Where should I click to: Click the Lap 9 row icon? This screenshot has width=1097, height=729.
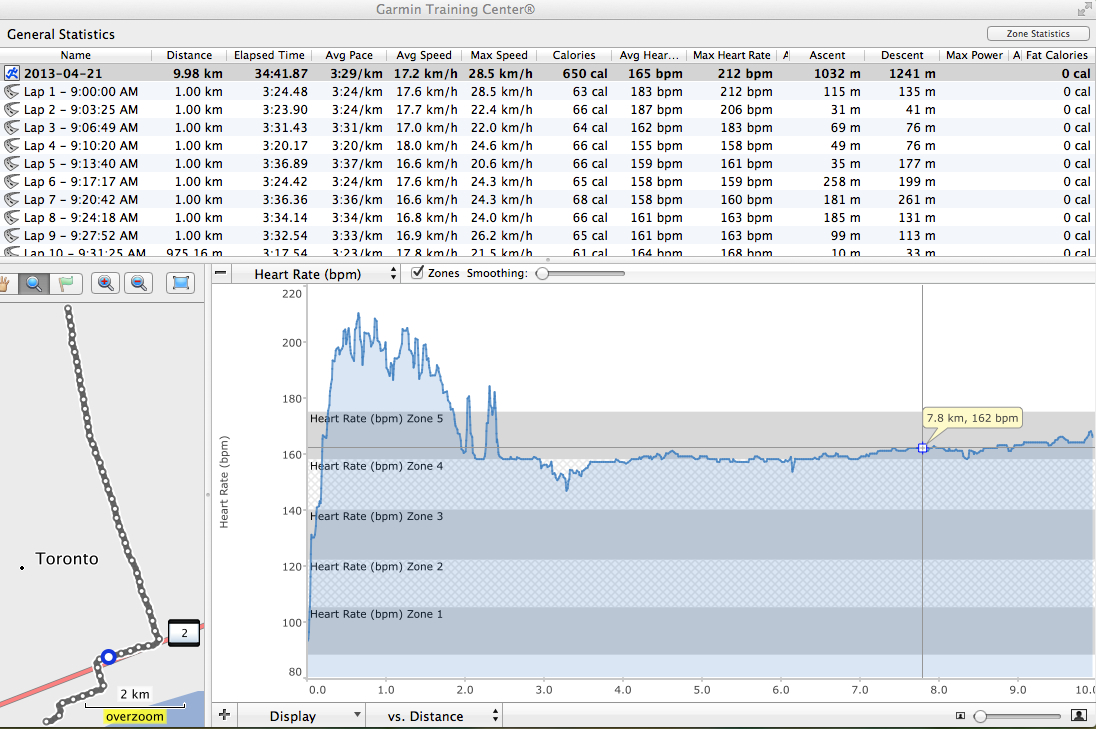[11, 236]
